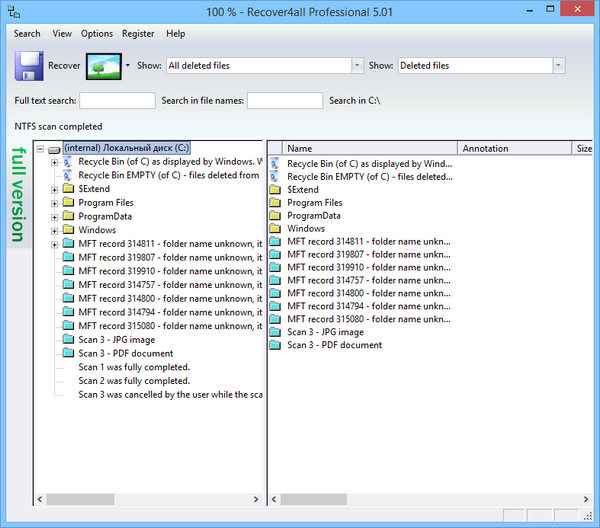This screenshot has height=528, width=600.
Task: Click the picture preview icon in toolbar
Action: 102,66
